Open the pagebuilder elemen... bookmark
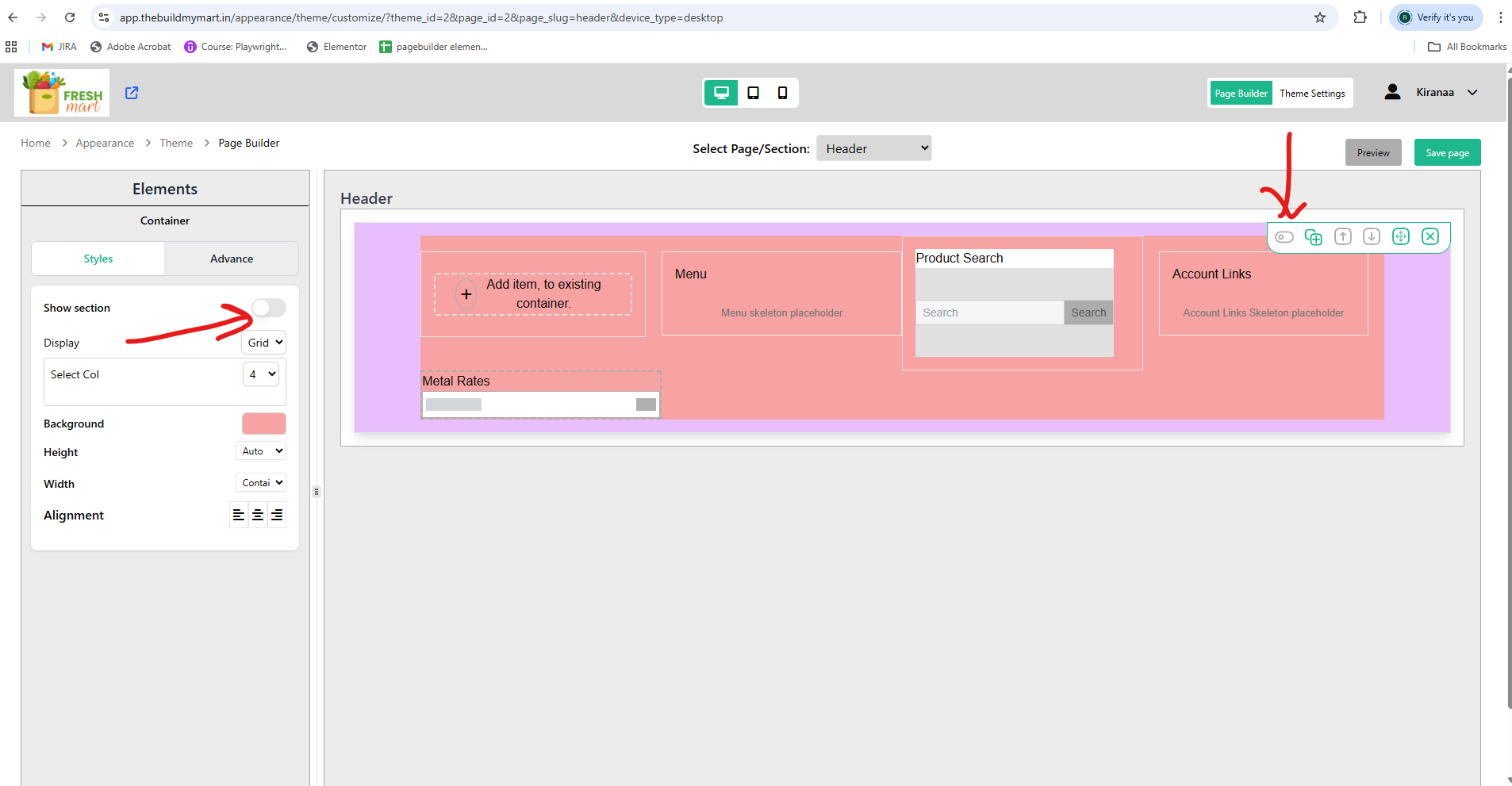Screen dimensions: 1512x786 point(433,47)
